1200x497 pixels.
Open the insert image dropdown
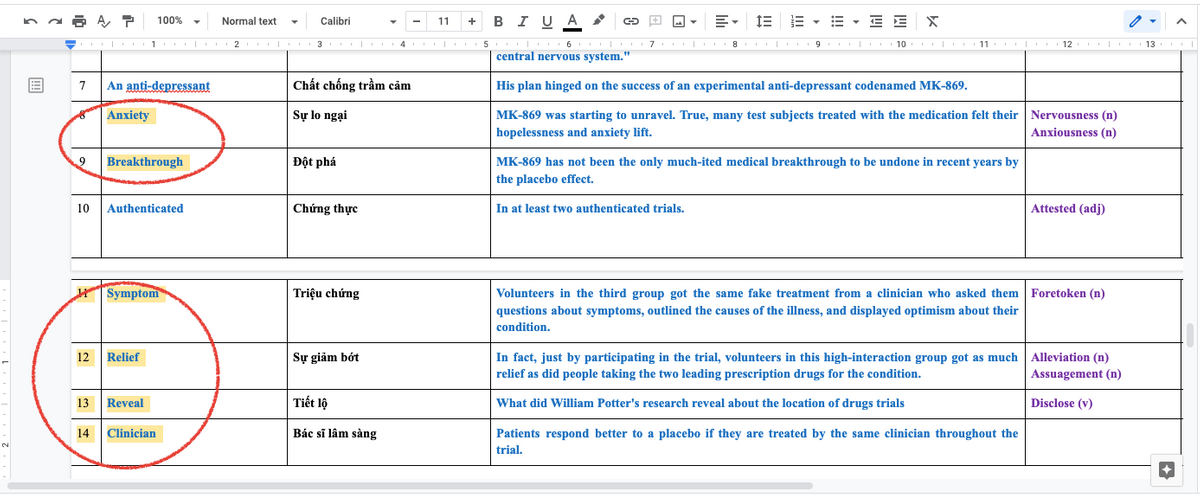(x=686, y=21)
